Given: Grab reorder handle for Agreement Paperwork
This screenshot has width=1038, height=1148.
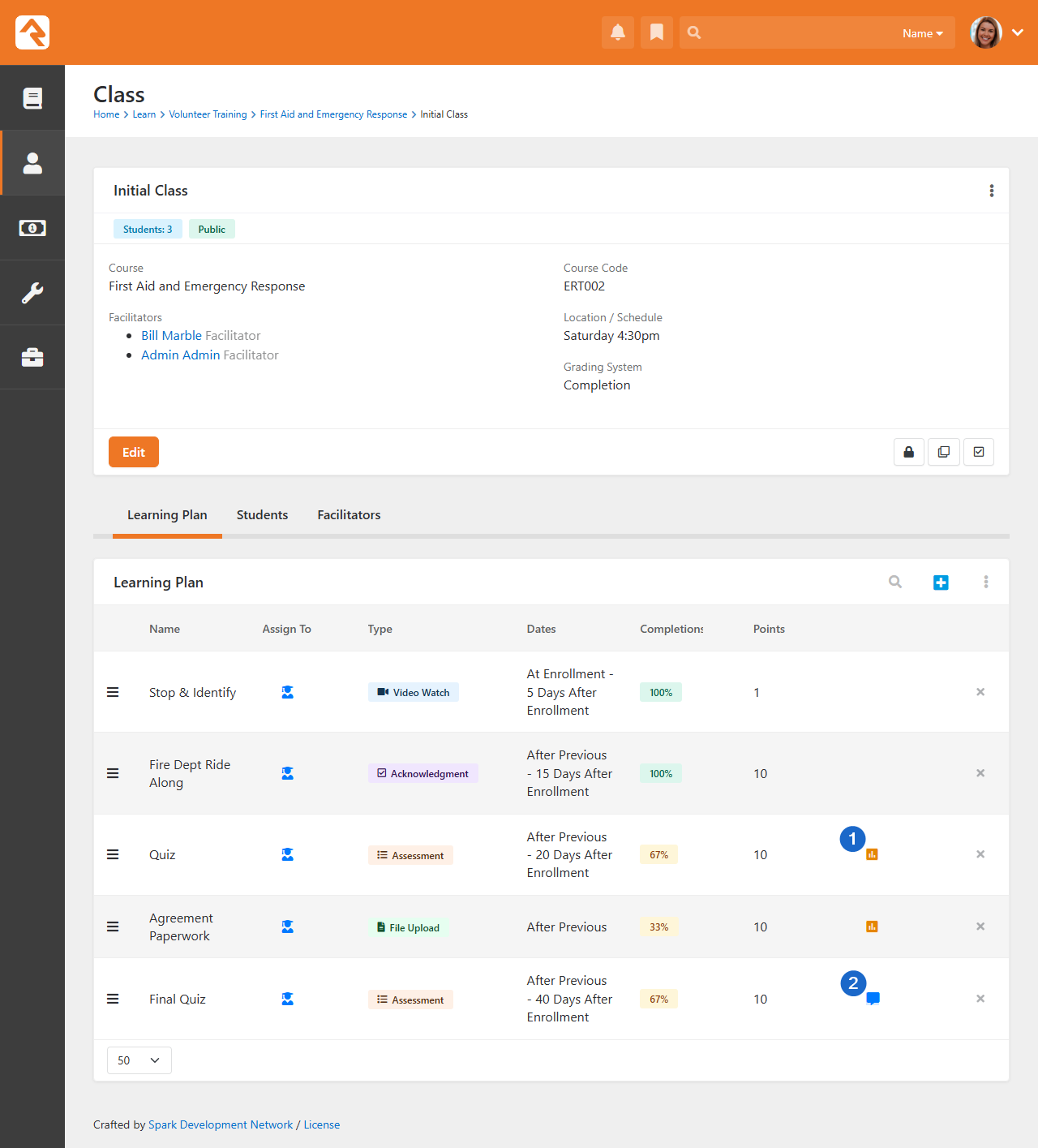Looking at the screenshot, I should [x=113, y=927].
